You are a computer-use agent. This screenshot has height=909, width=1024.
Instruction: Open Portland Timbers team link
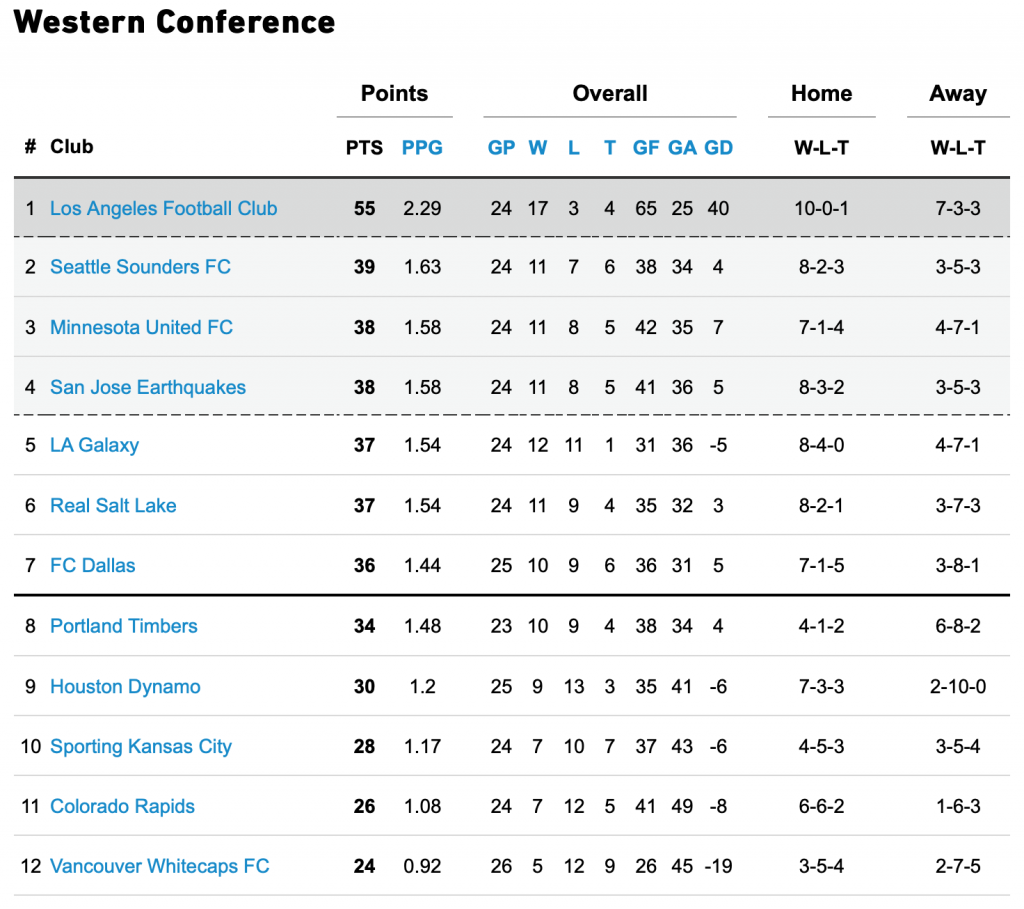pyautogui.click(x=123, y=626)
